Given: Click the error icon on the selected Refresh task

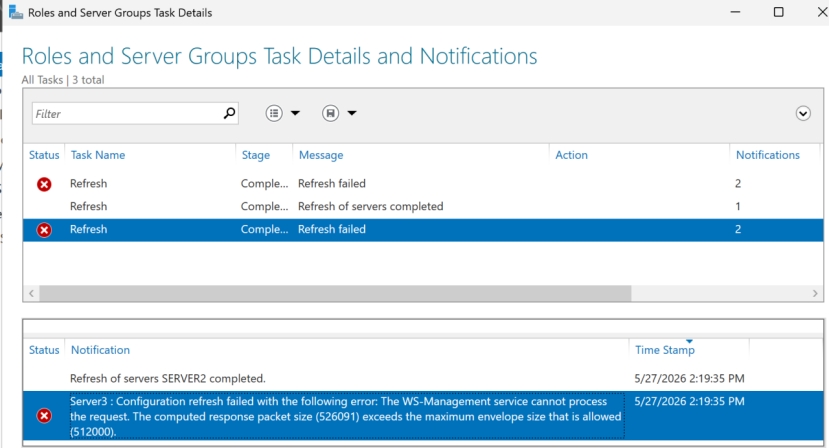Looking at the screenshot, I should [44, 230].
